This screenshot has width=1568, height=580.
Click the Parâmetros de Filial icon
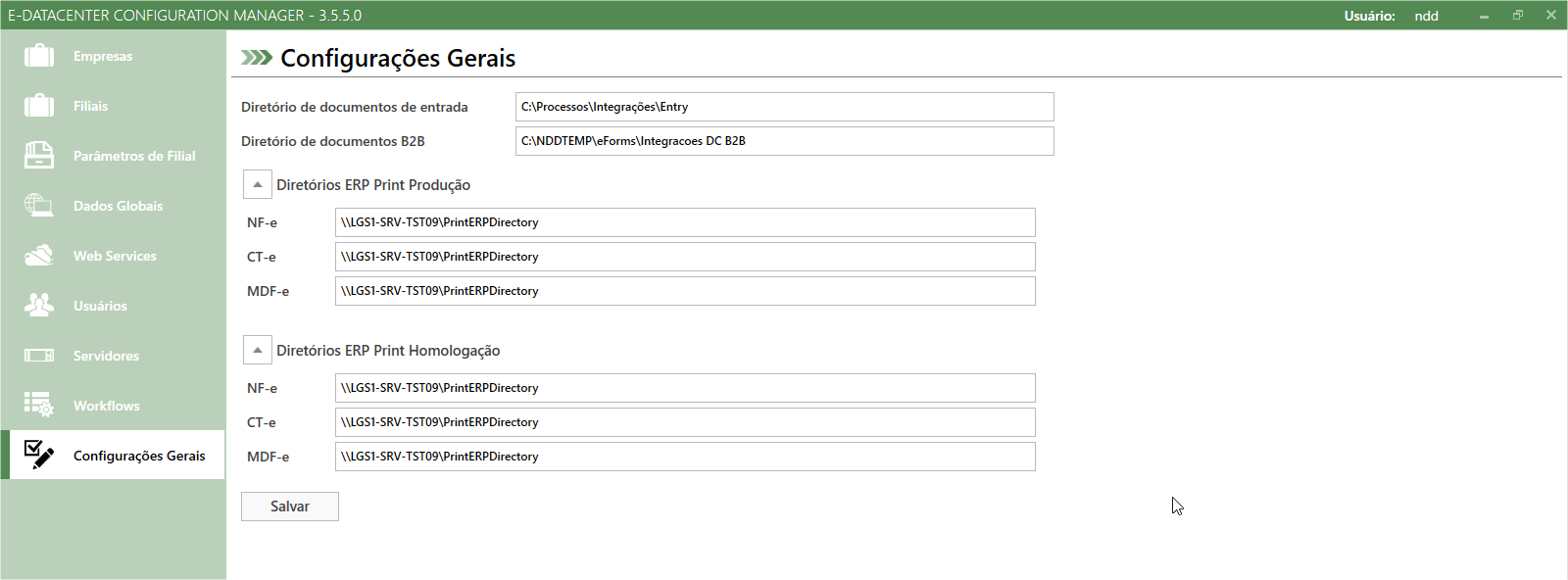(39, 156)
